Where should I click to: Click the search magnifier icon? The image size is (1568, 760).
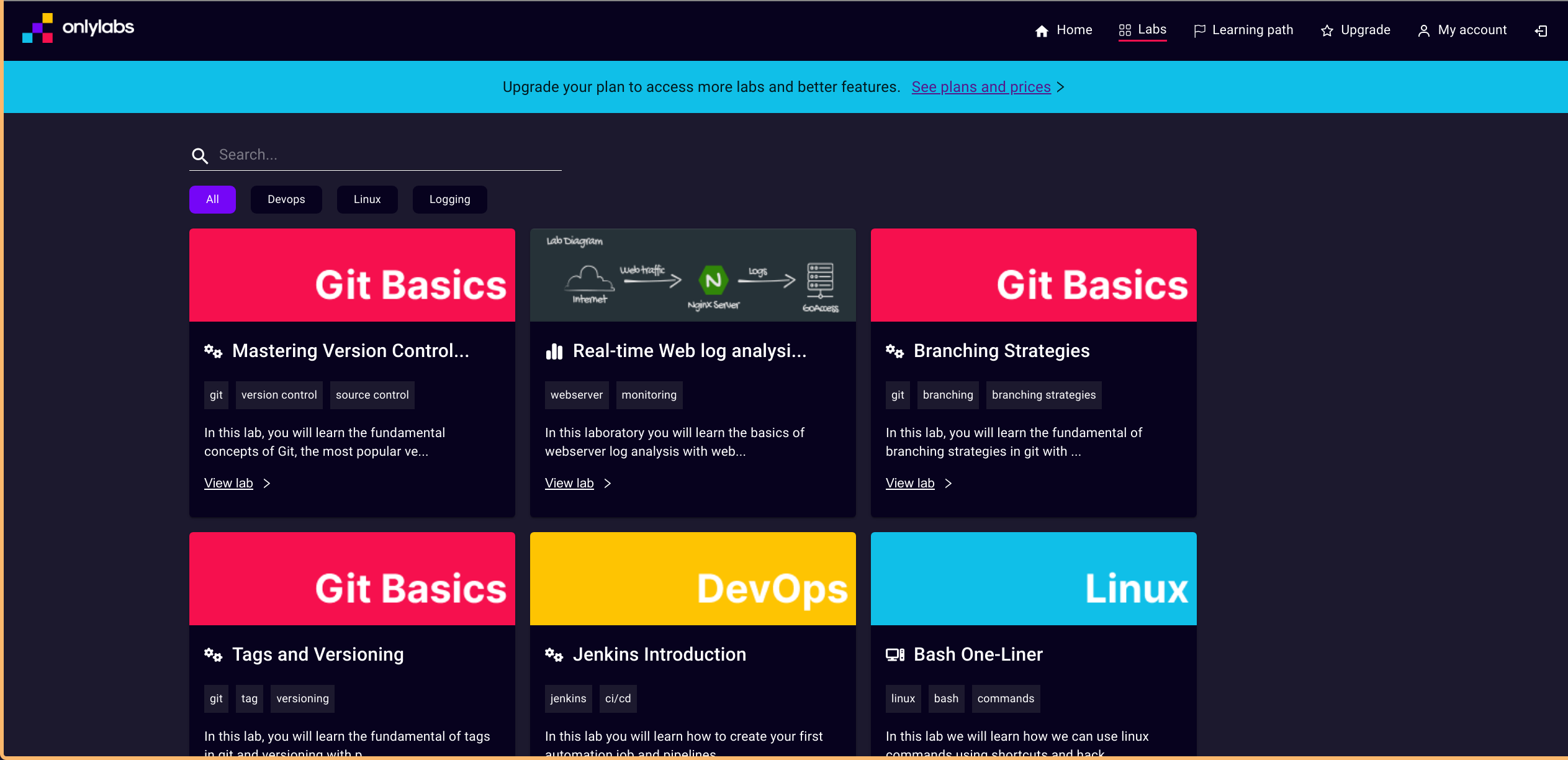click(200, 155)
